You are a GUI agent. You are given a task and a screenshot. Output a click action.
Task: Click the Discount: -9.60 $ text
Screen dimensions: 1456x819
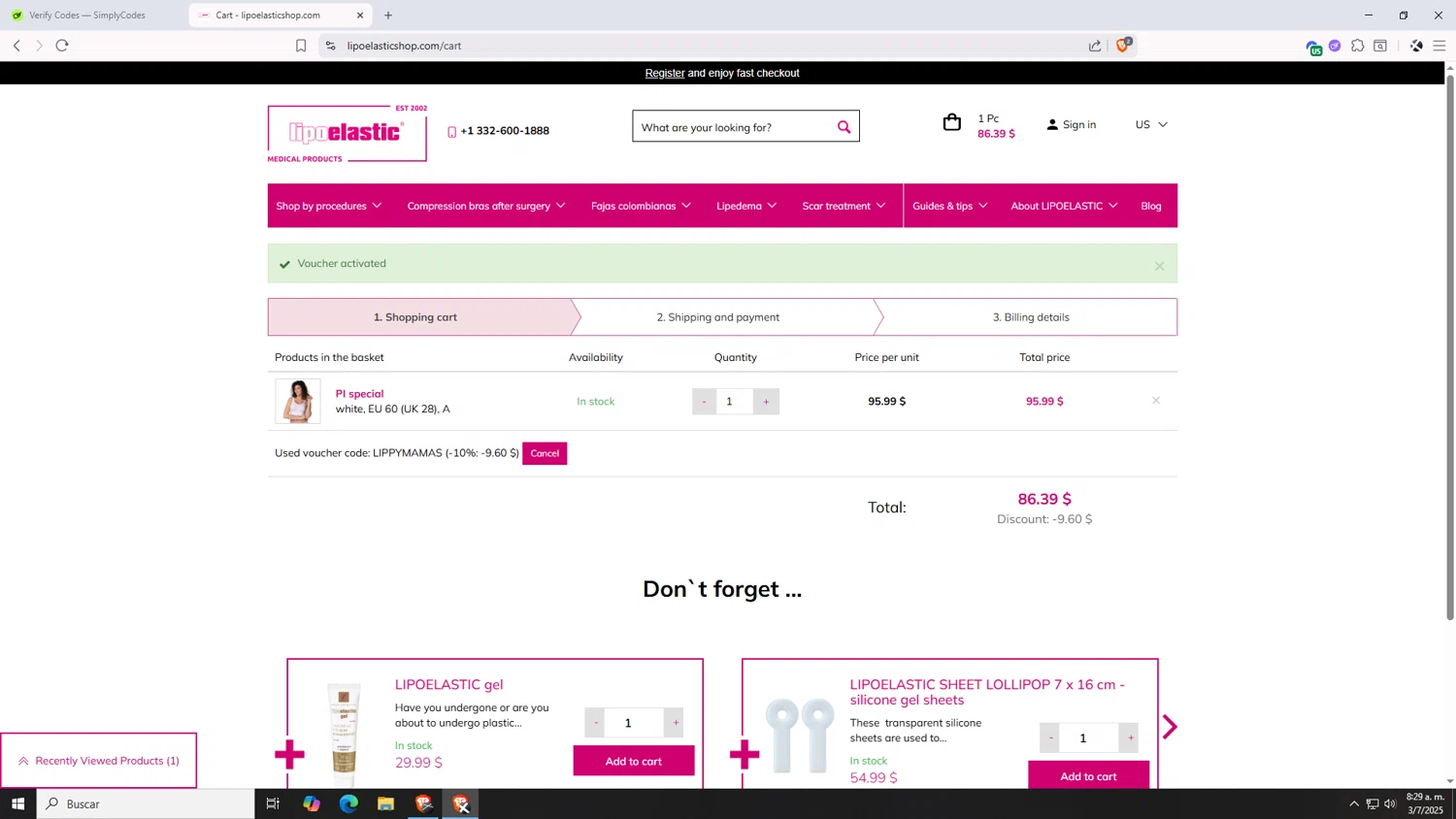[1044, 519]
